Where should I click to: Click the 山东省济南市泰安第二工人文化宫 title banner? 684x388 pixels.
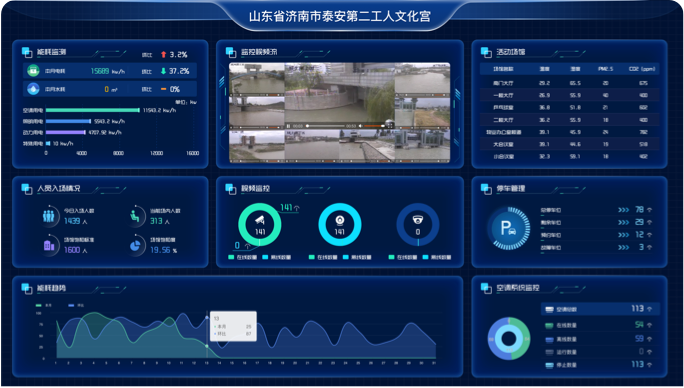point(340,17)
